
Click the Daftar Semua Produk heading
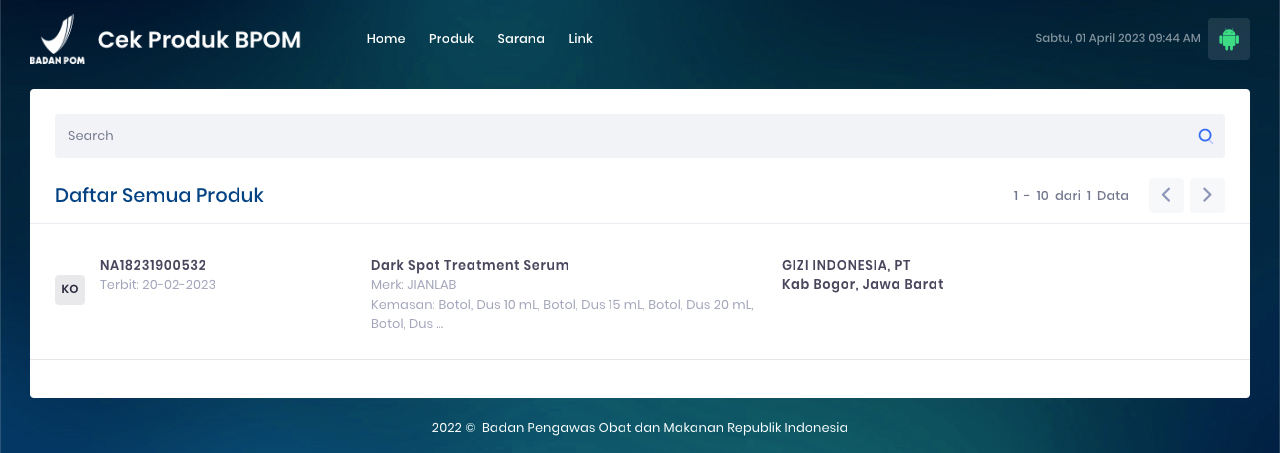[x=159, y=195]
